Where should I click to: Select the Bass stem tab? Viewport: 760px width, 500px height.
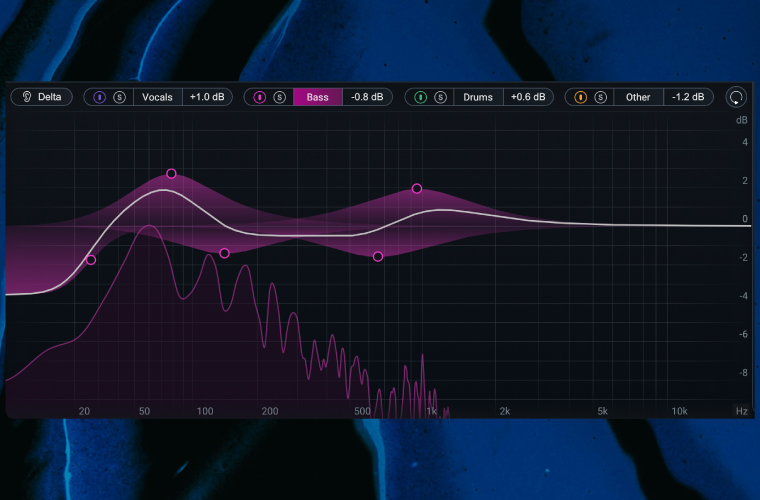[318, 97]
